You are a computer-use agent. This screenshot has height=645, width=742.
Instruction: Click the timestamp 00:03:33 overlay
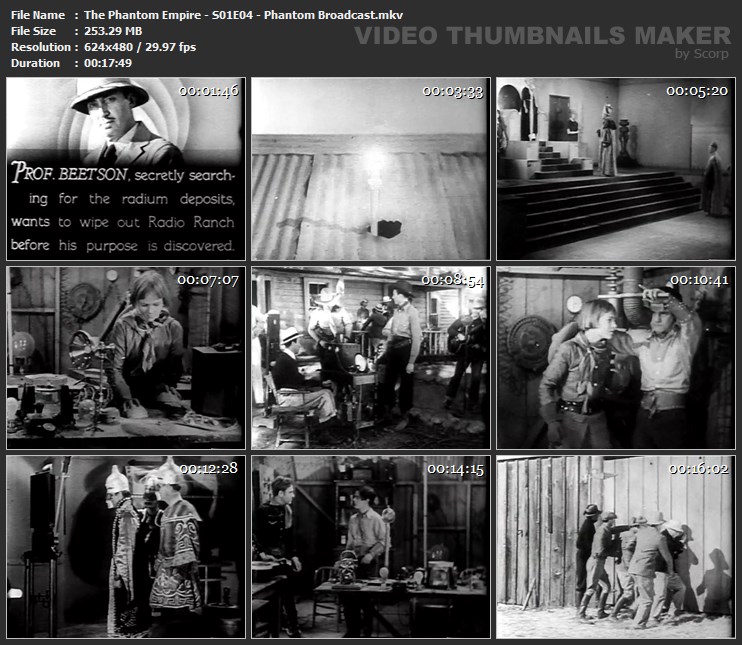point(453,91)
